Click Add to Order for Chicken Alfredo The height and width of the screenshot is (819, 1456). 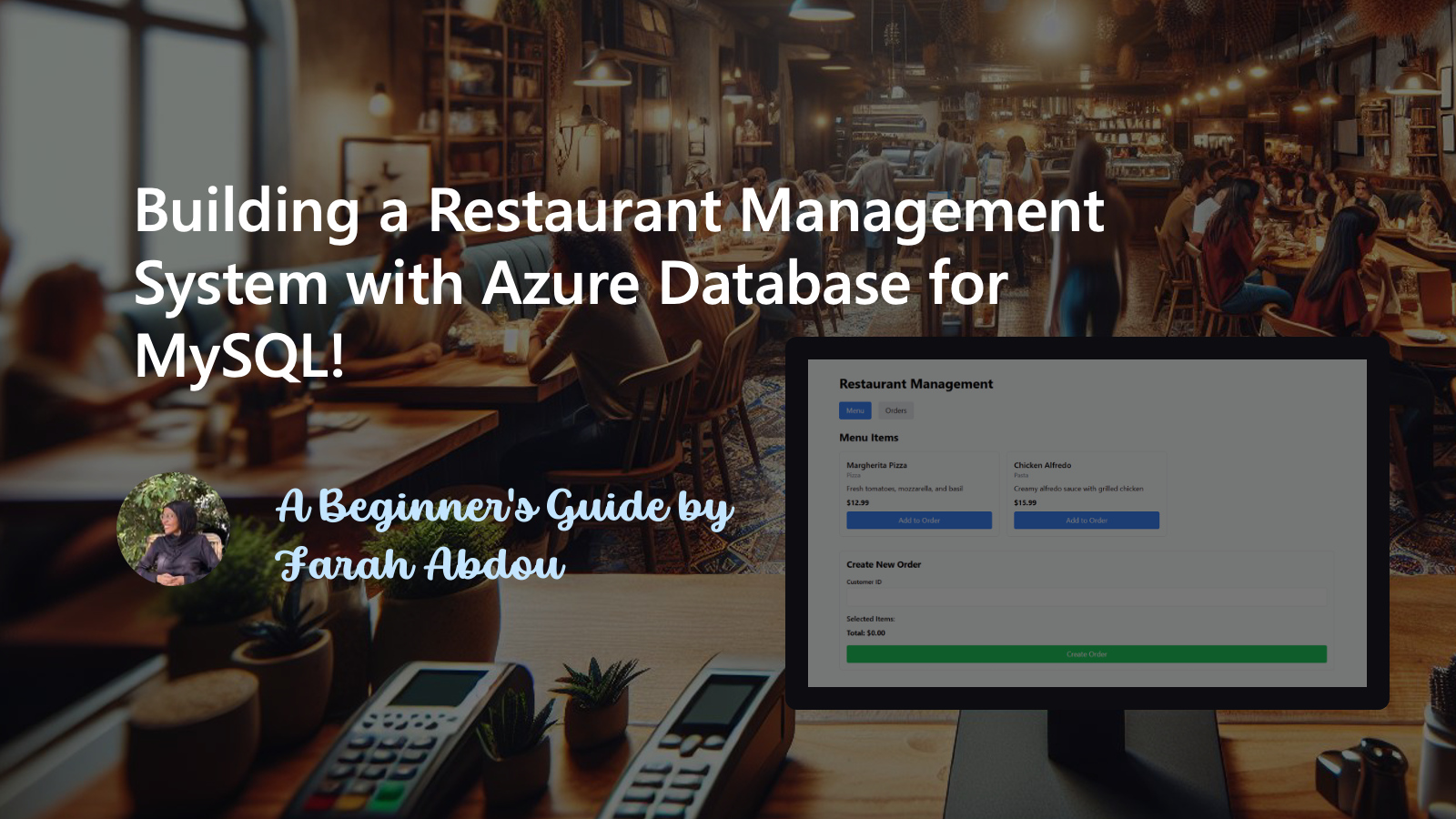[x=1086, y=520]
